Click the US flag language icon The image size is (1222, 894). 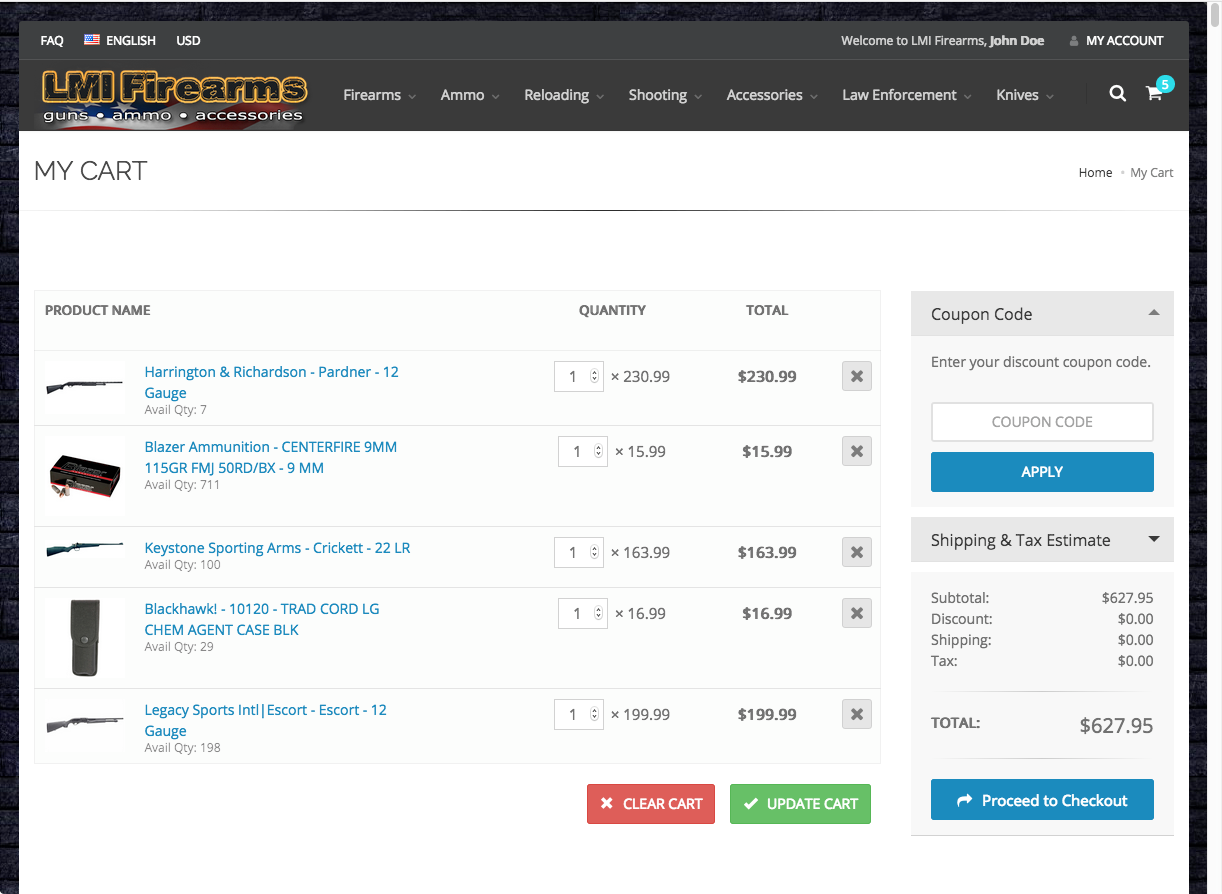click(x=92, y=40)
